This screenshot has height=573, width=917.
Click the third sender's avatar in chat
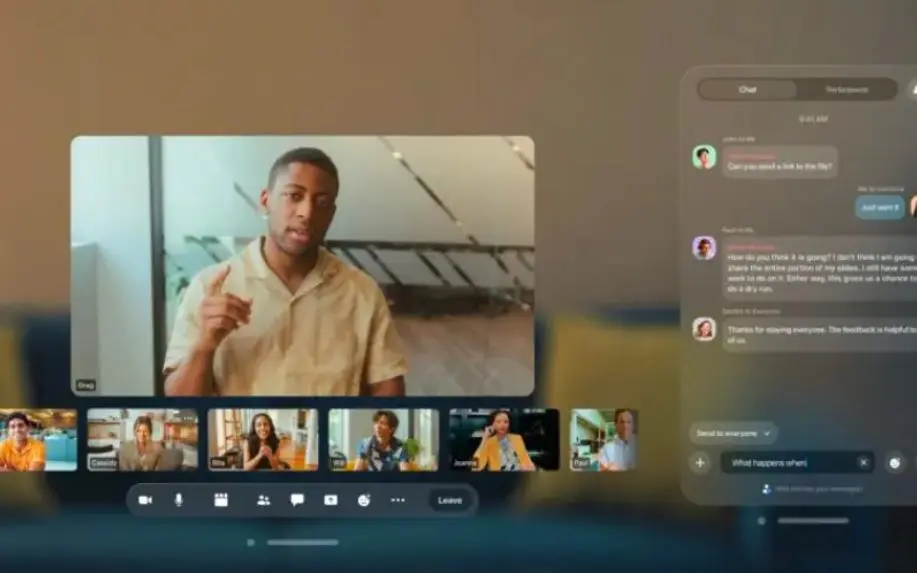click(704, 329)
